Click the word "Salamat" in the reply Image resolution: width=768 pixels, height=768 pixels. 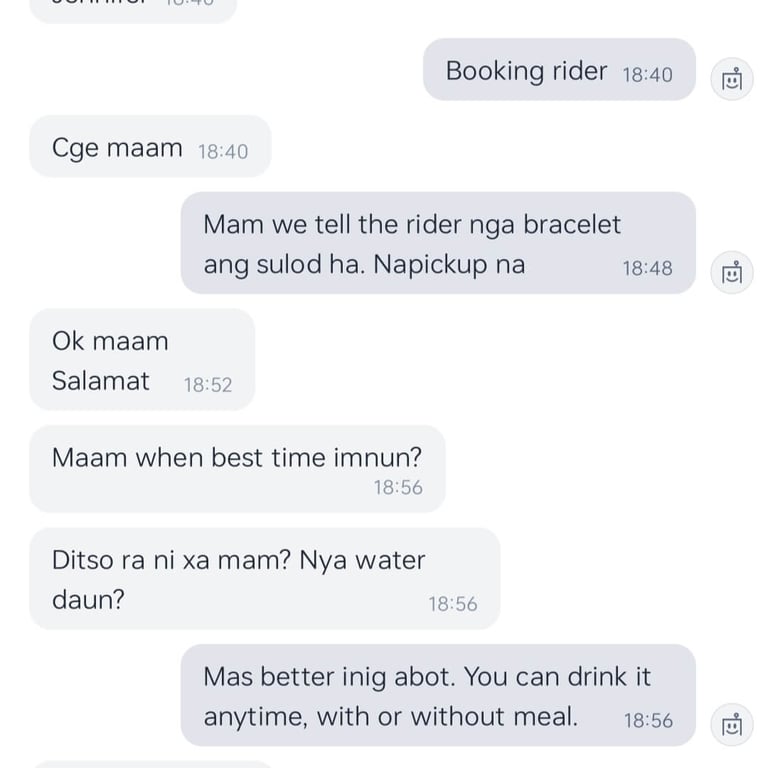point(101,381)
